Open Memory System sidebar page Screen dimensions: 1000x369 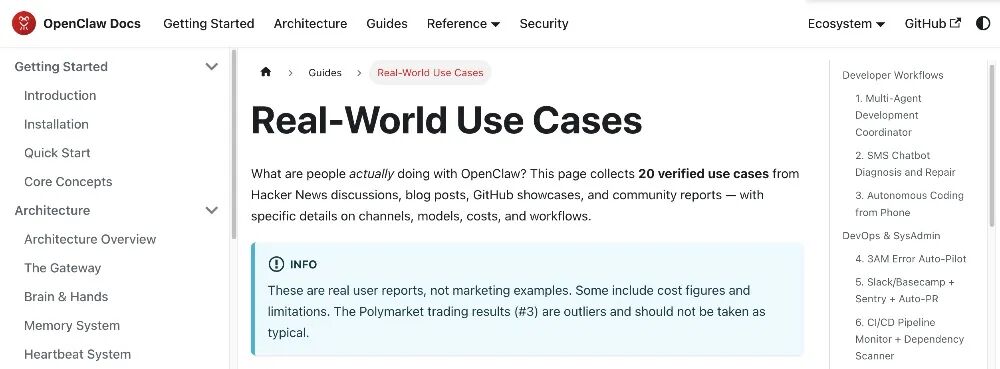[x=71, y=326]
